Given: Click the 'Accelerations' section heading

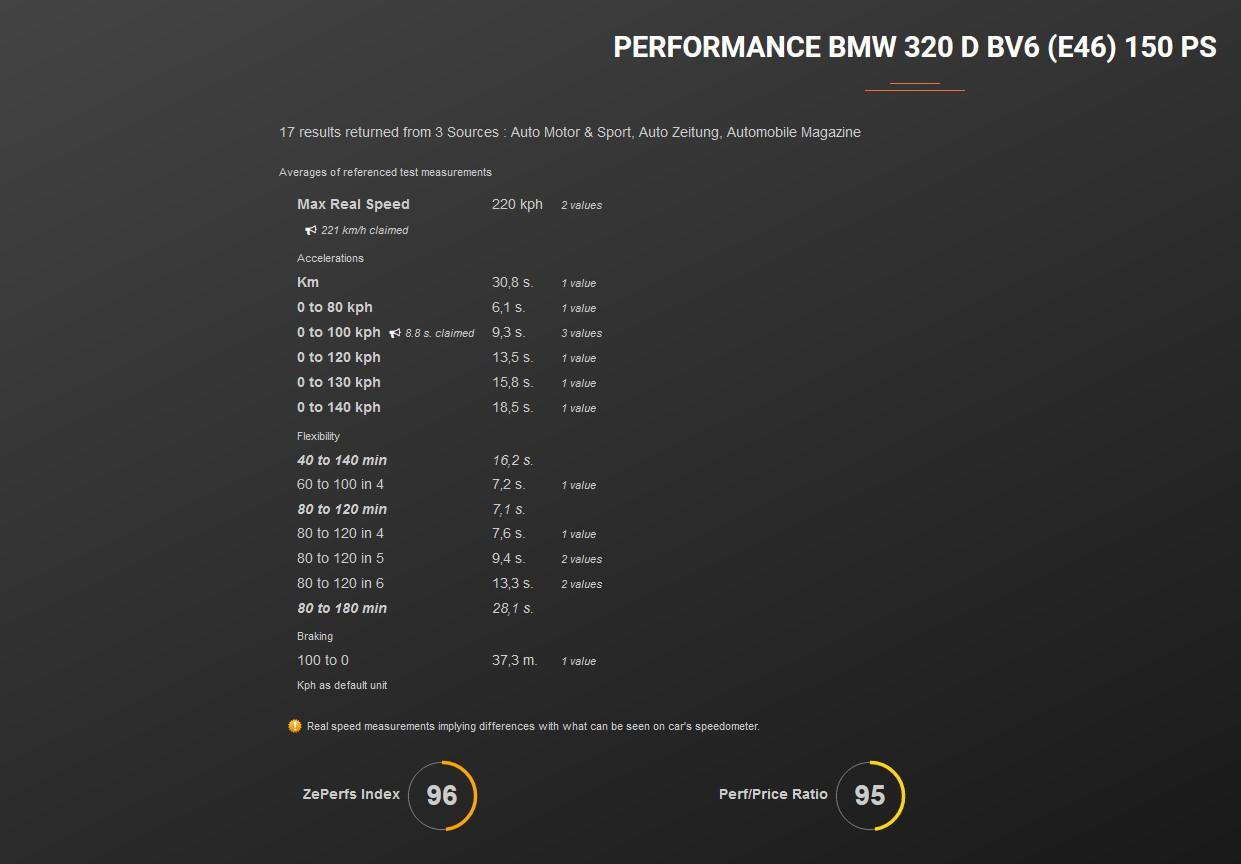Looking at the screenshot, I should (x=330, y=258).
